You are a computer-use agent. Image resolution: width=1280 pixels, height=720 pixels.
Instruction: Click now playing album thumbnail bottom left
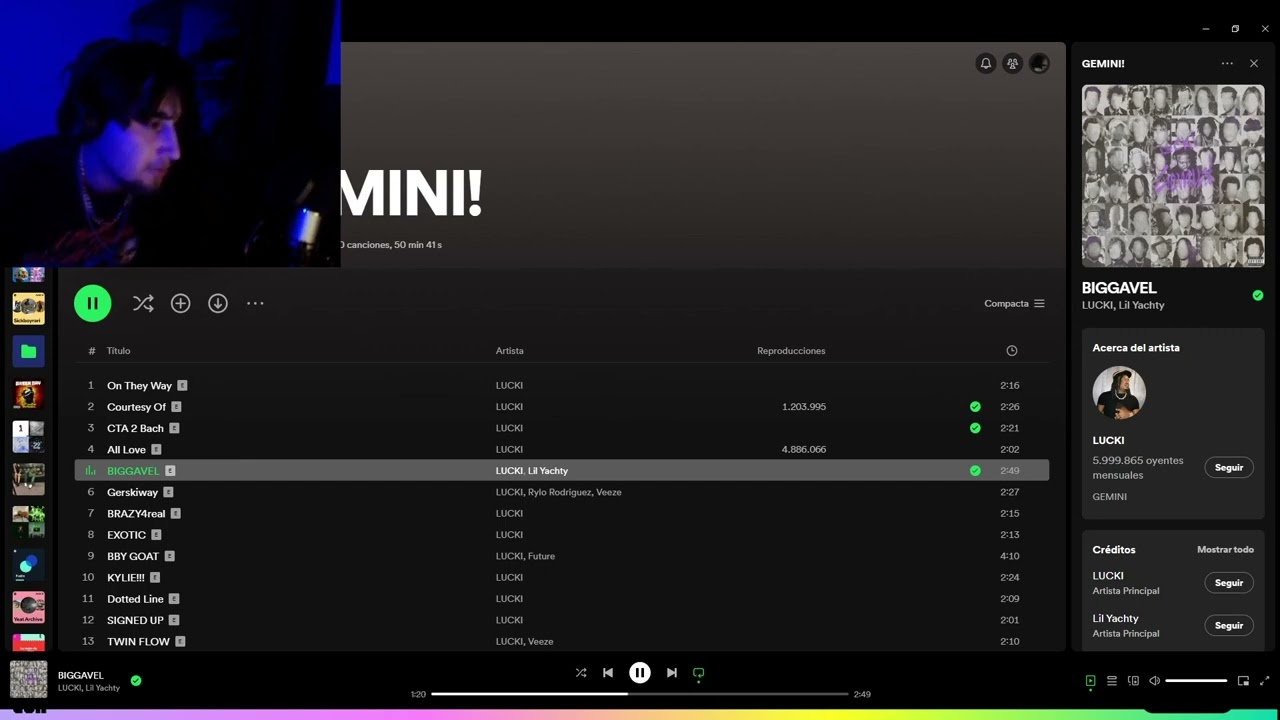(29, 679)
